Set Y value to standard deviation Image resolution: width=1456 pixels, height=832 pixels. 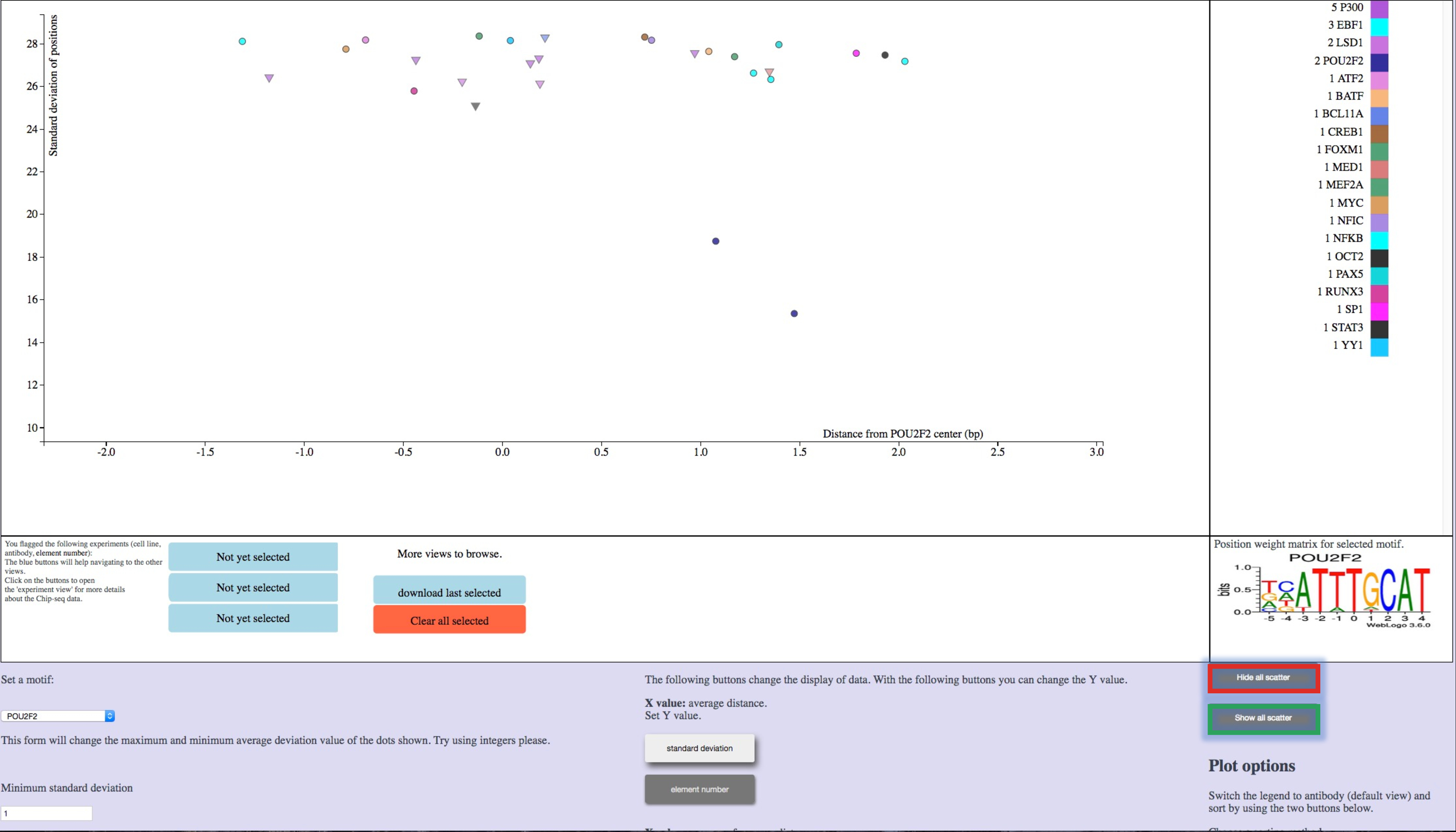coord(700,748)
